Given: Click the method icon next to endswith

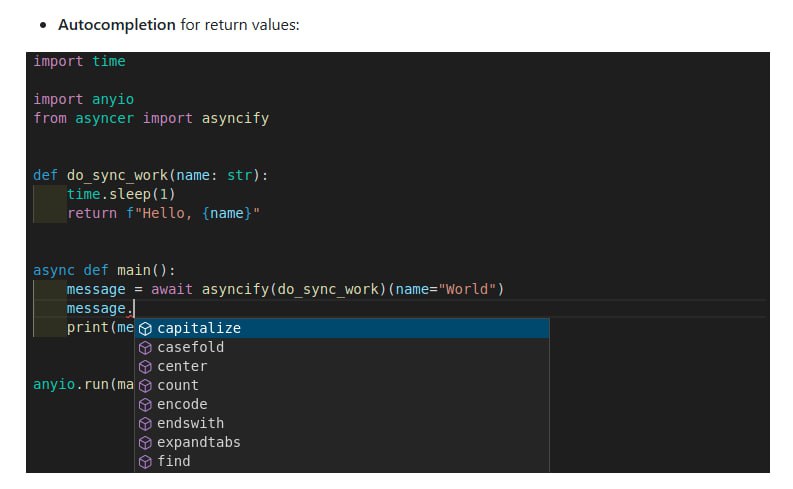Looking at the screenshot, I should pyautogui.click(x=145, y=424).
